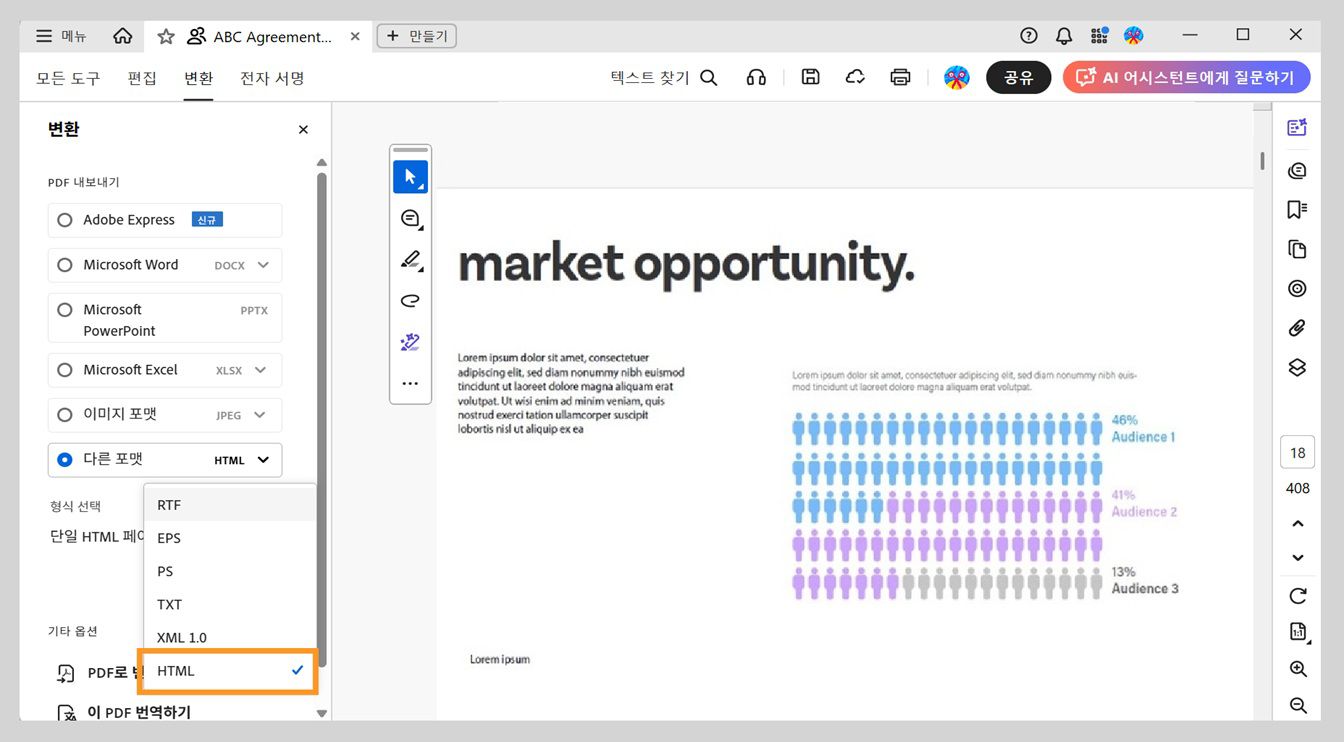This screenshot has height=742, width=1344.
Task: Click the headphones read-aloud icon
Action: [x=756, y=78]
